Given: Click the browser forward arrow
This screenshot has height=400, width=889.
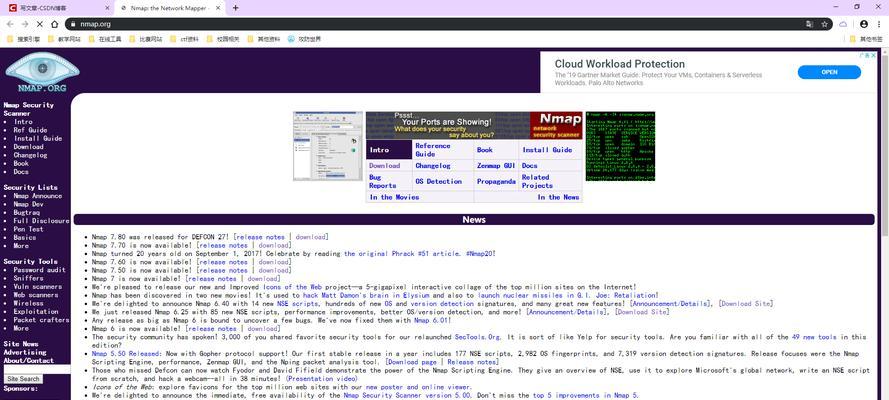Looking at the screenshot, I should pyautogui.click(x=25, y=24).
